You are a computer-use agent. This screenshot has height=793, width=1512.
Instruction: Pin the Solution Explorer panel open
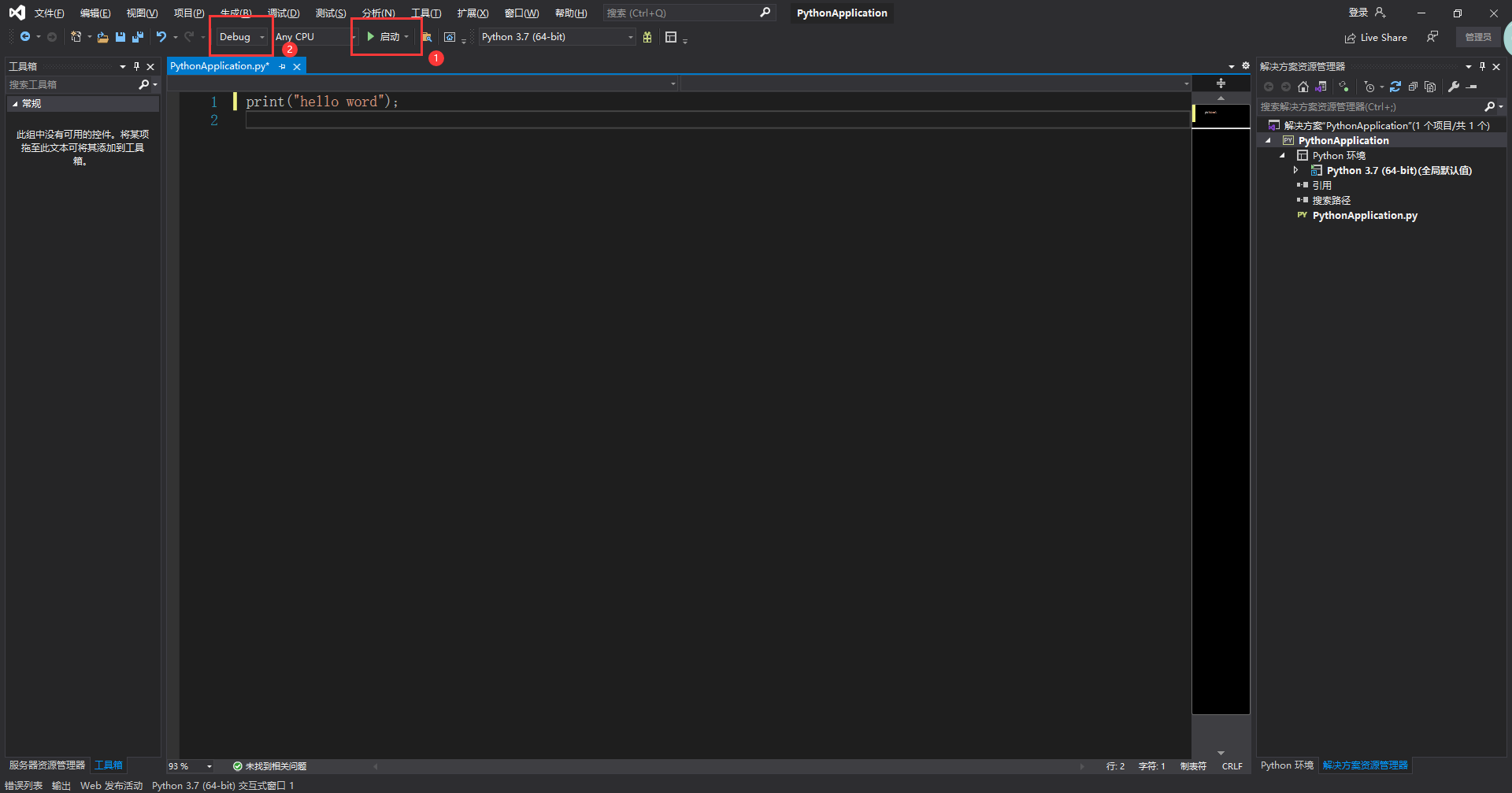coord(1483,66)
